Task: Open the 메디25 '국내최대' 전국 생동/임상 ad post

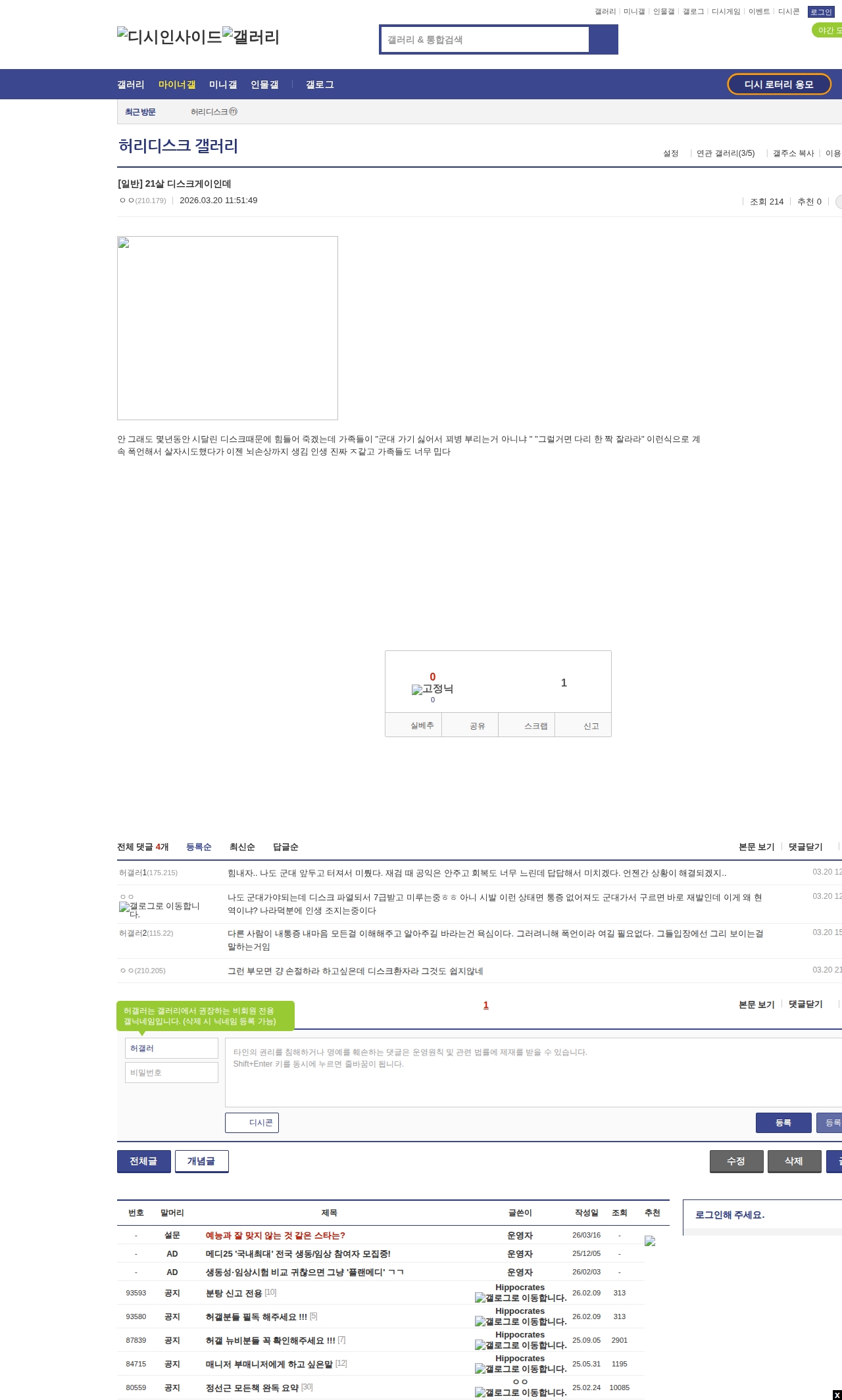Action: (x=298, y=1254)
